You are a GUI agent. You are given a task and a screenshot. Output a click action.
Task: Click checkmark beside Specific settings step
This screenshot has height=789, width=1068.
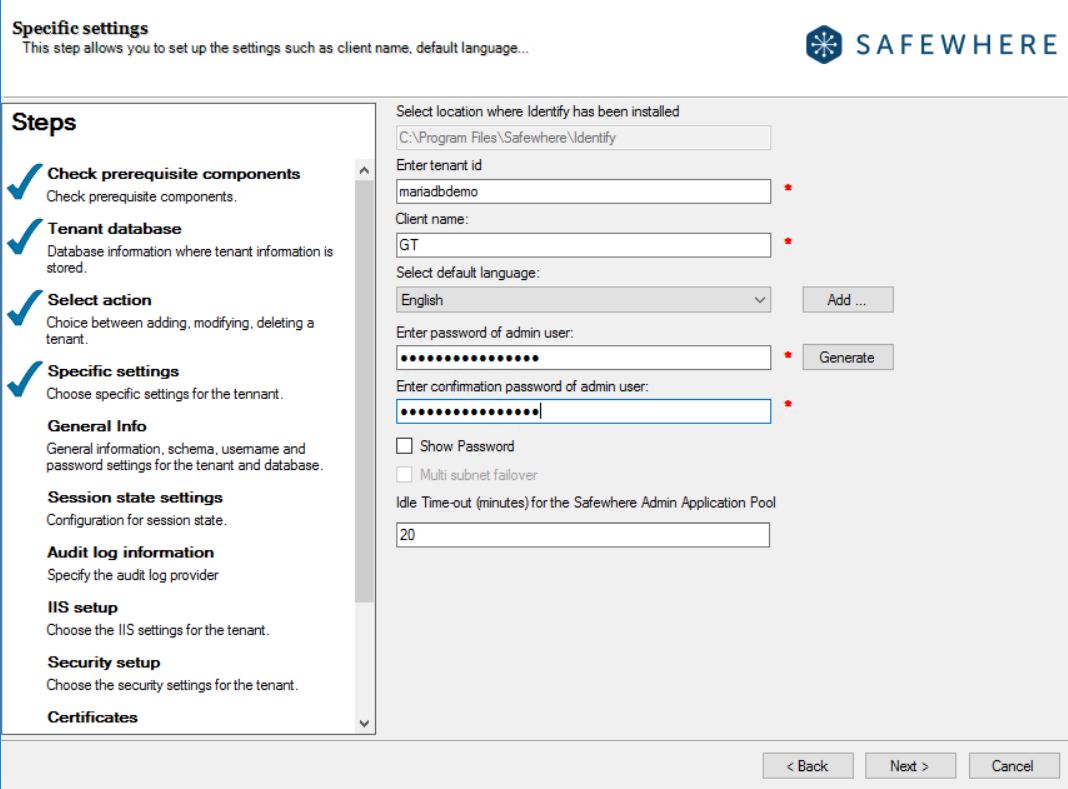coord(25,380)
